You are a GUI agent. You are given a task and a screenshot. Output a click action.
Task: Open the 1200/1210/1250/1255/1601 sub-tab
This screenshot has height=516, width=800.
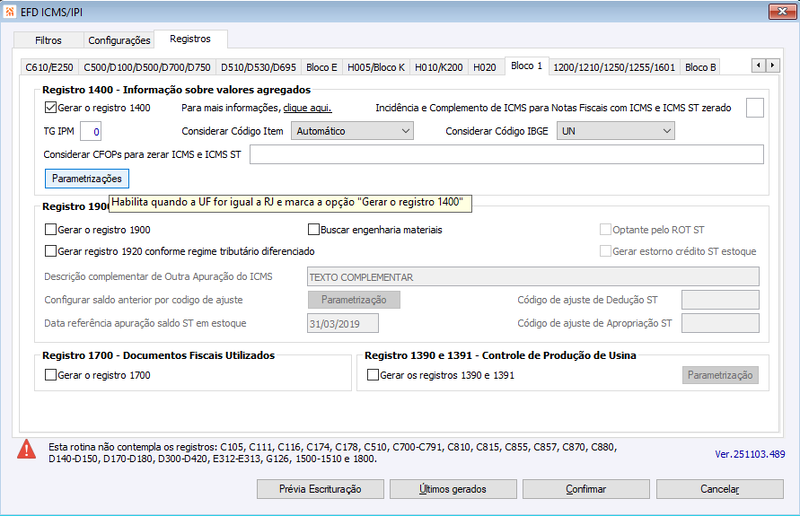point(614,67)
